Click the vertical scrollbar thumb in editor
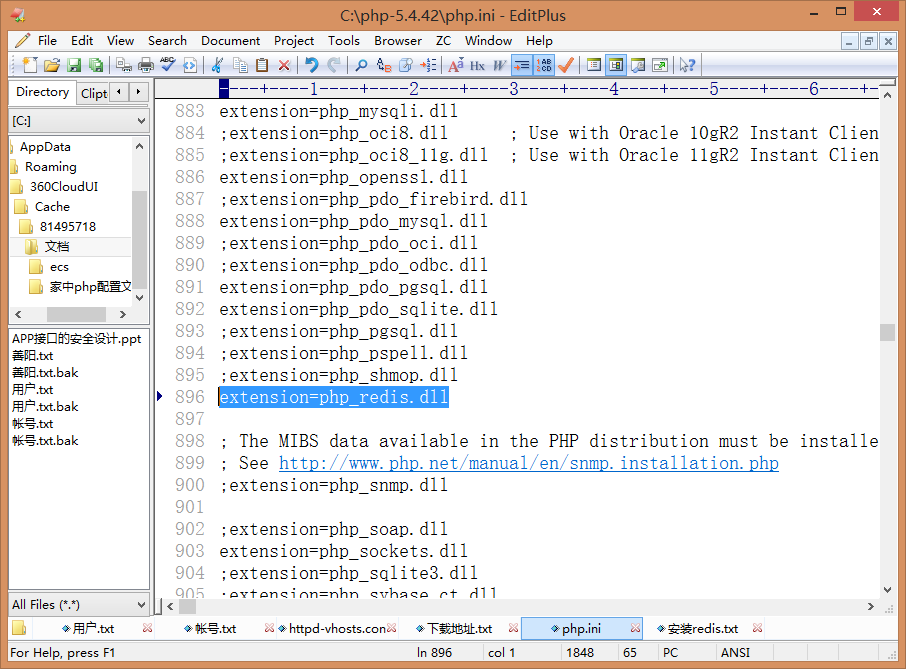 click(887, 333)
